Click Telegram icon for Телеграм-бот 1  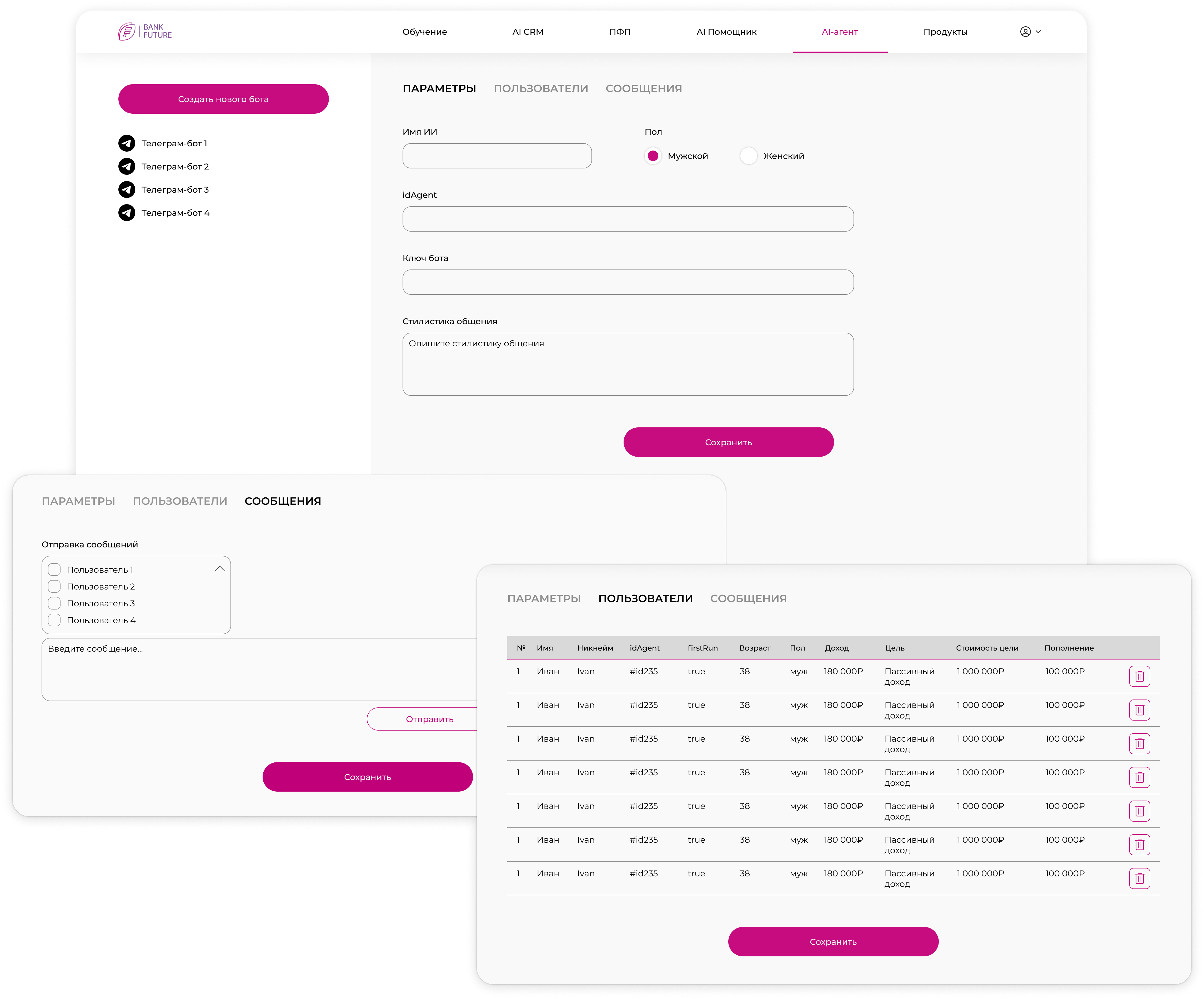[x=127, y=143]
